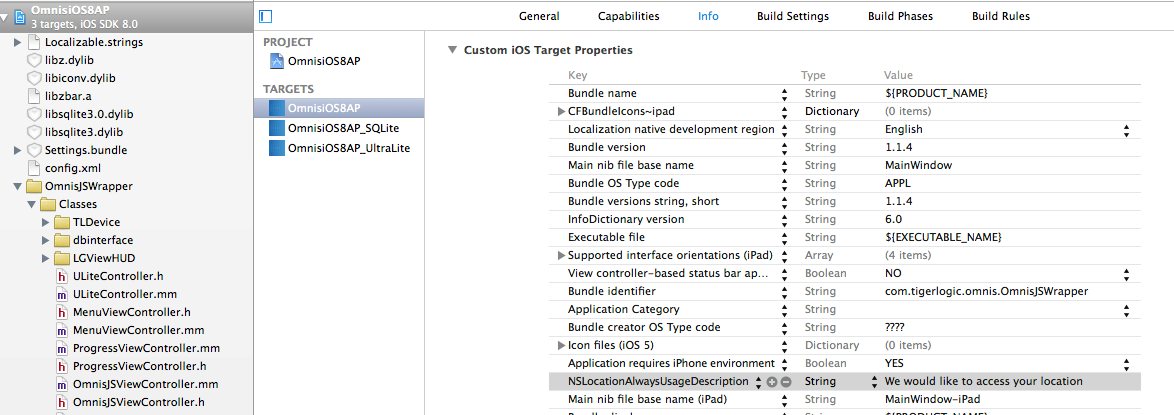Expand the Localizable.strings group
1174x415 pixels.
(x=18, y=42)
